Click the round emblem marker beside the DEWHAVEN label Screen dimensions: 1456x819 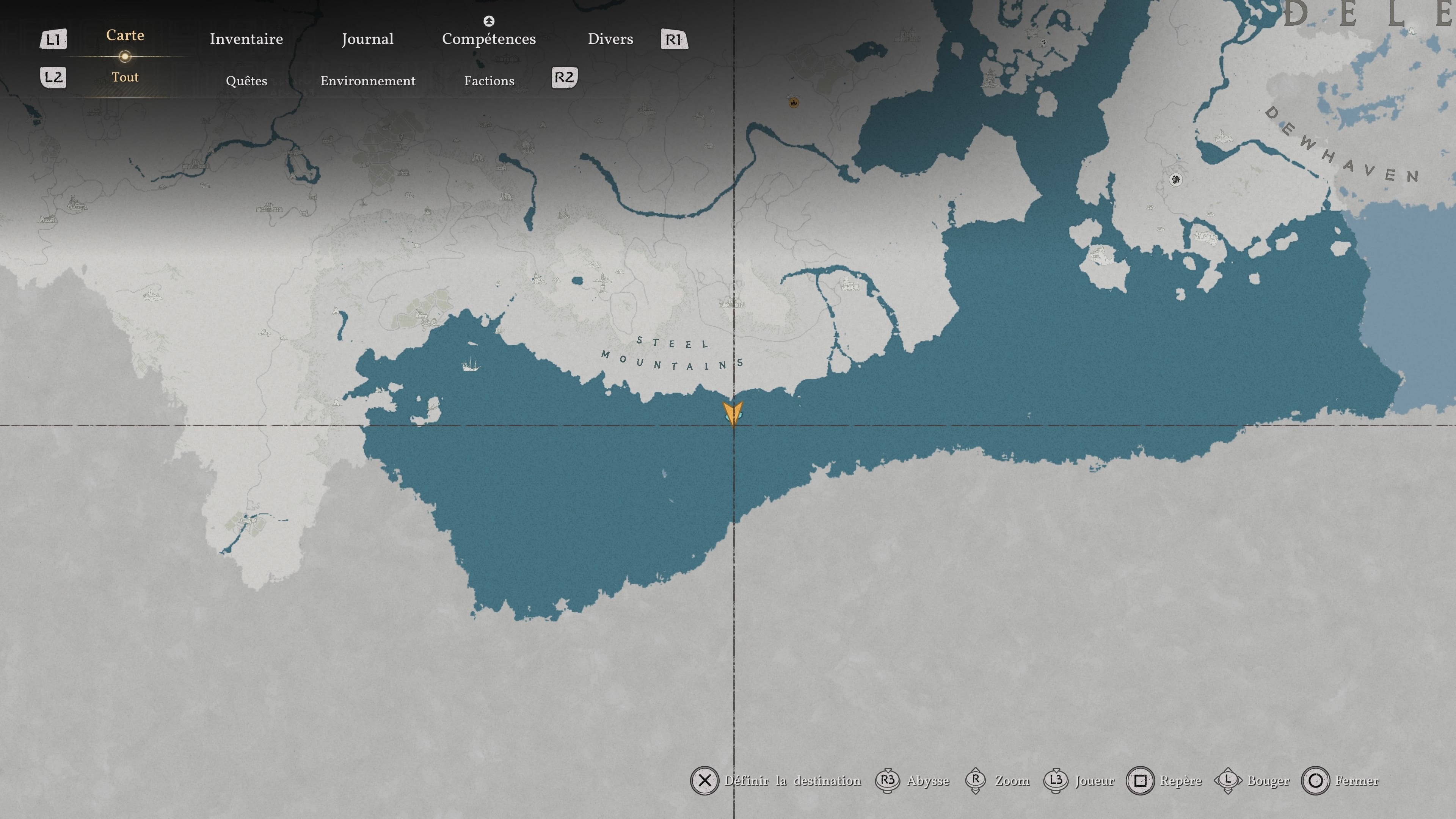point(1176,180)
